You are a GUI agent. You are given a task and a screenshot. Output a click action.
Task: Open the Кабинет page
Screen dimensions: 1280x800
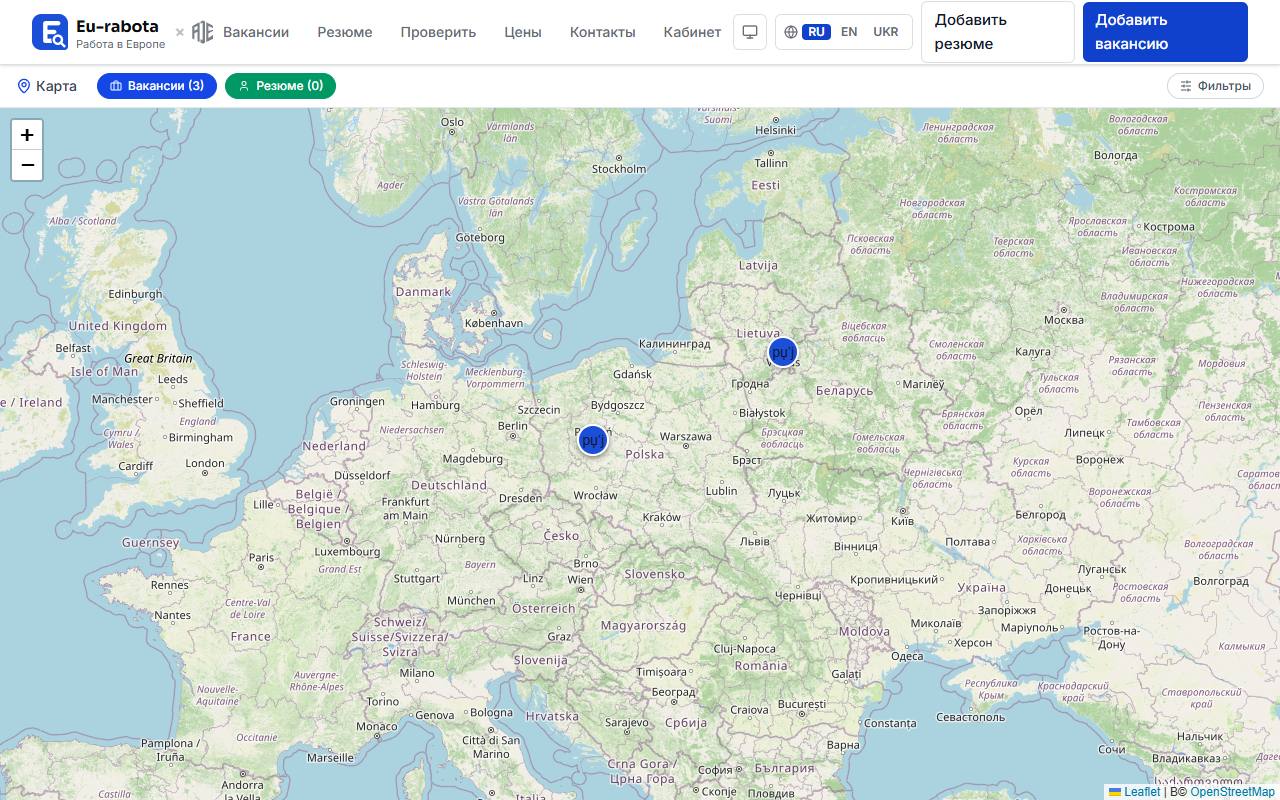[692, 32]
